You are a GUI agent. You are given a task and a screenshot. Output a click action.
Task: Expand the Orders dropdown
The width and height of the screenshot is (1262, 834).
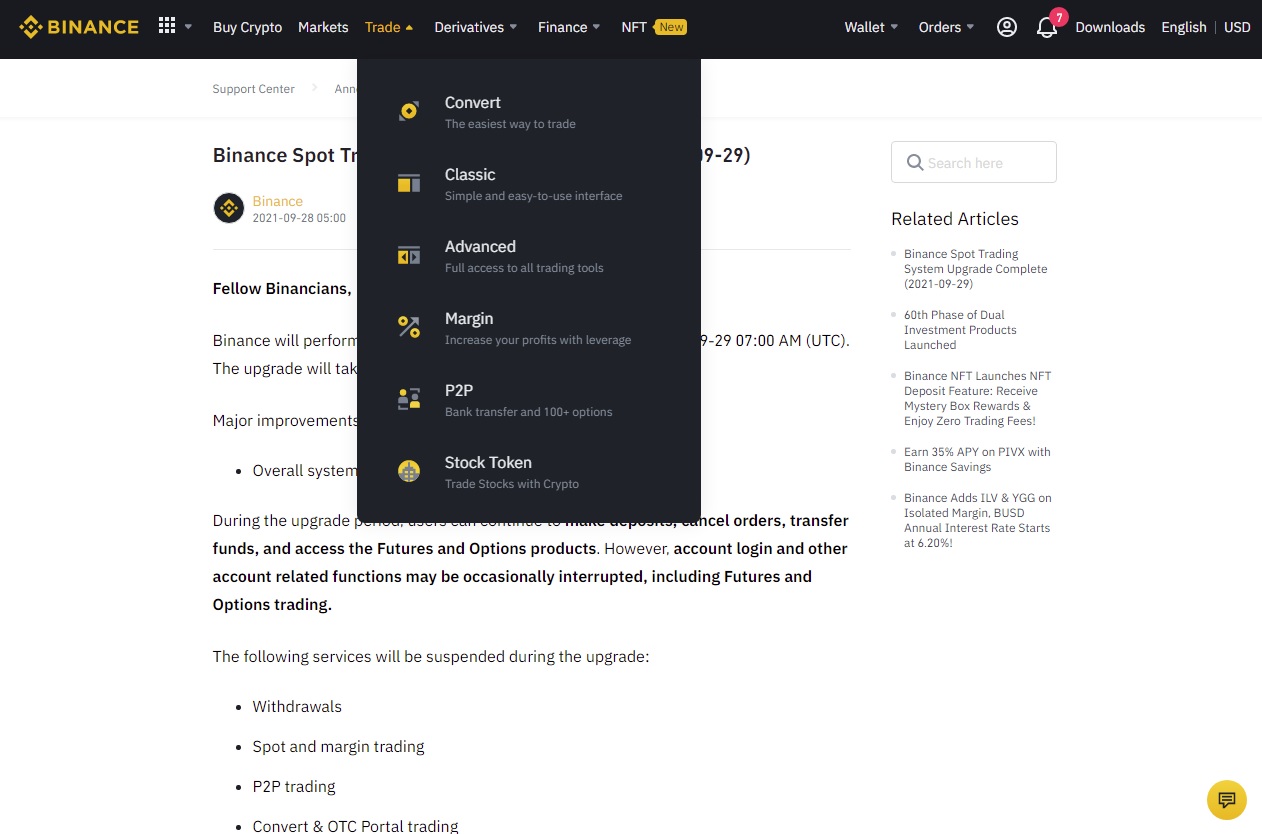point(946,27)
